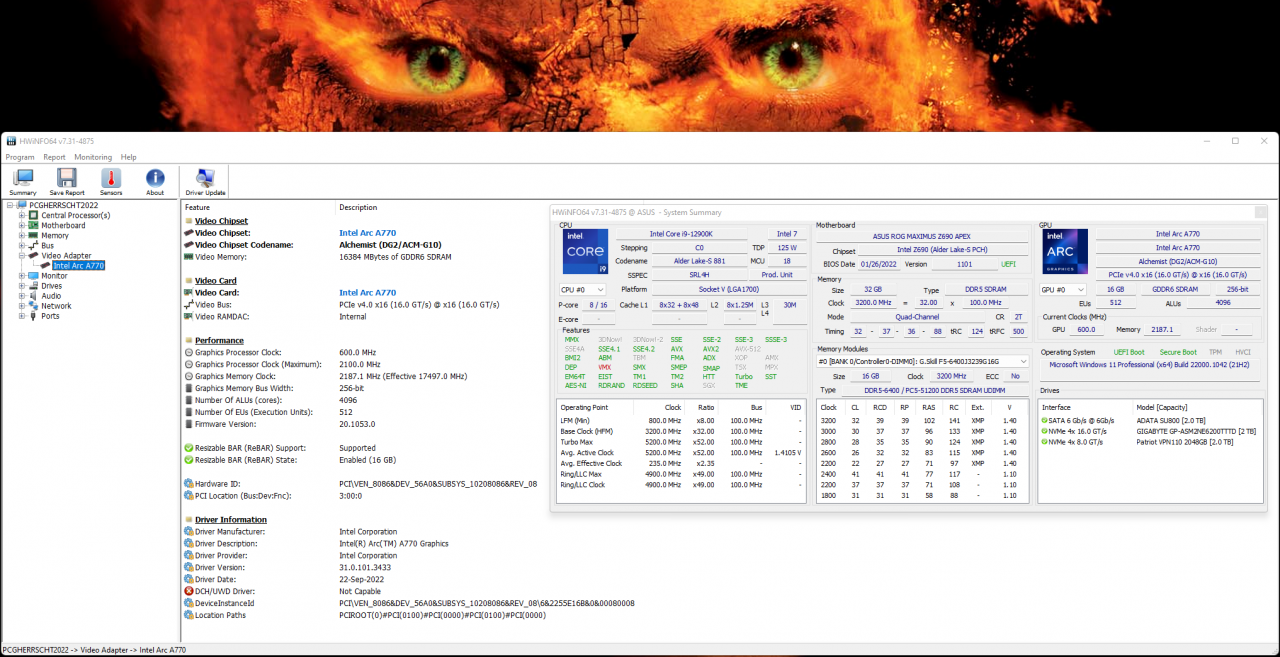Click the Audio speaker icon in tree
Viewport: 1280px width, 657px height.
point(34,296)
